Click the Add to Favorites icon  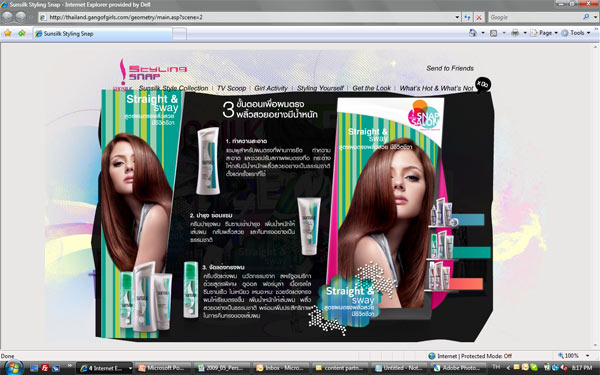(21, 33)
